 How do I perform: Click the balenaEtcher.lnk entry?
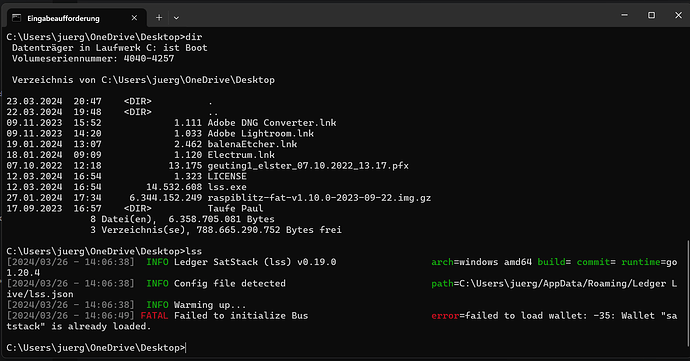pyautogui.click(x=252, y=144)
